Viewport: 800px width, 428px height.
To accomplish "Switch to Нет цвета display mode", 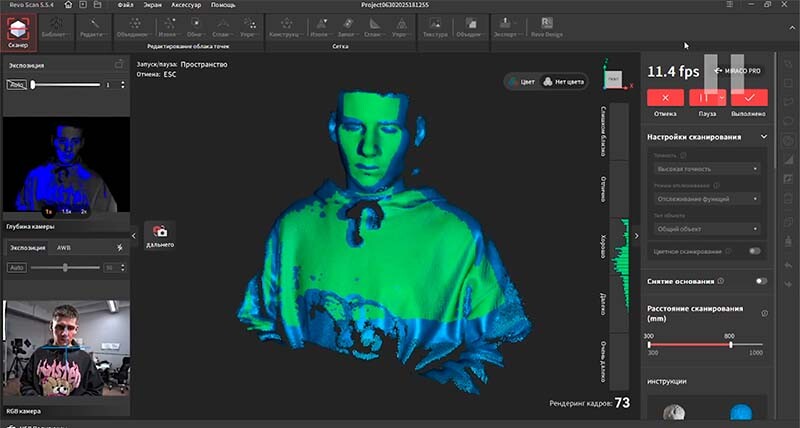I will pos(563,82).
